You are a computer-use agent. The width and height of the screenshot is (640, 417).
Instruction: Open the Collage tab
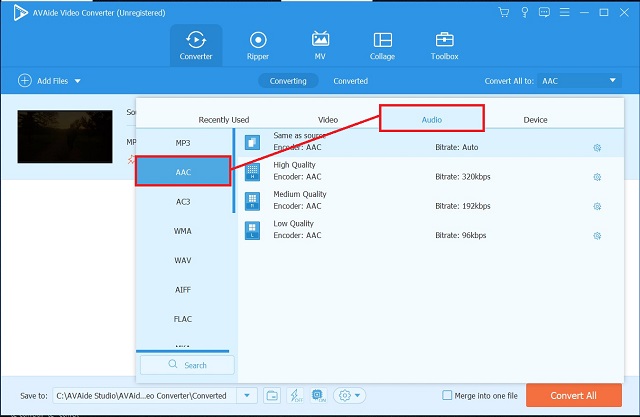click(x=382, y=45)
